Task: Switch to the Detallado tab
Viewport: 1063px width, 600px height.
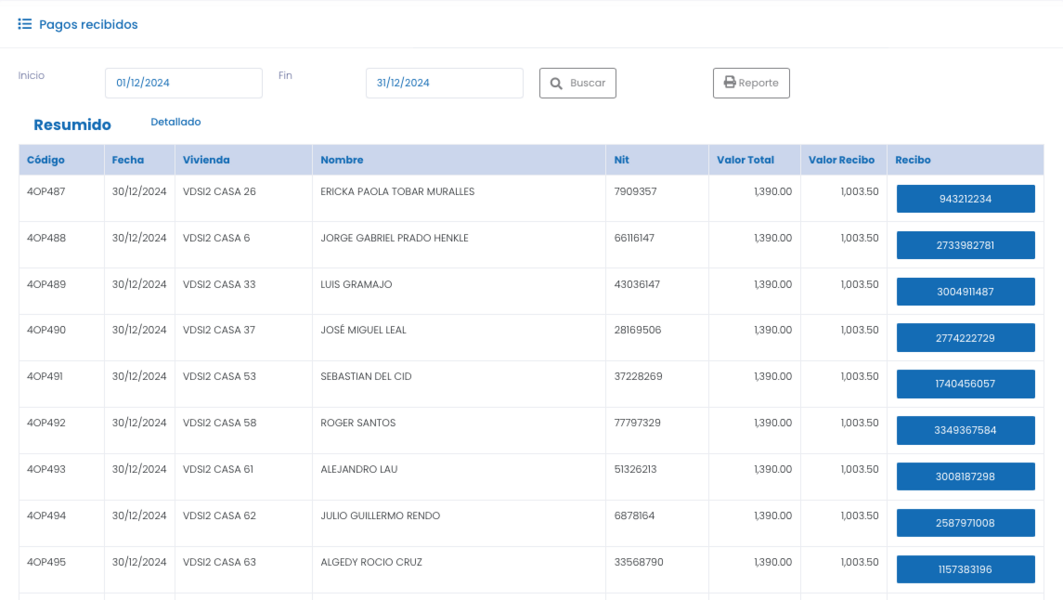Action: pyautogui.click(x=176, y=122)
